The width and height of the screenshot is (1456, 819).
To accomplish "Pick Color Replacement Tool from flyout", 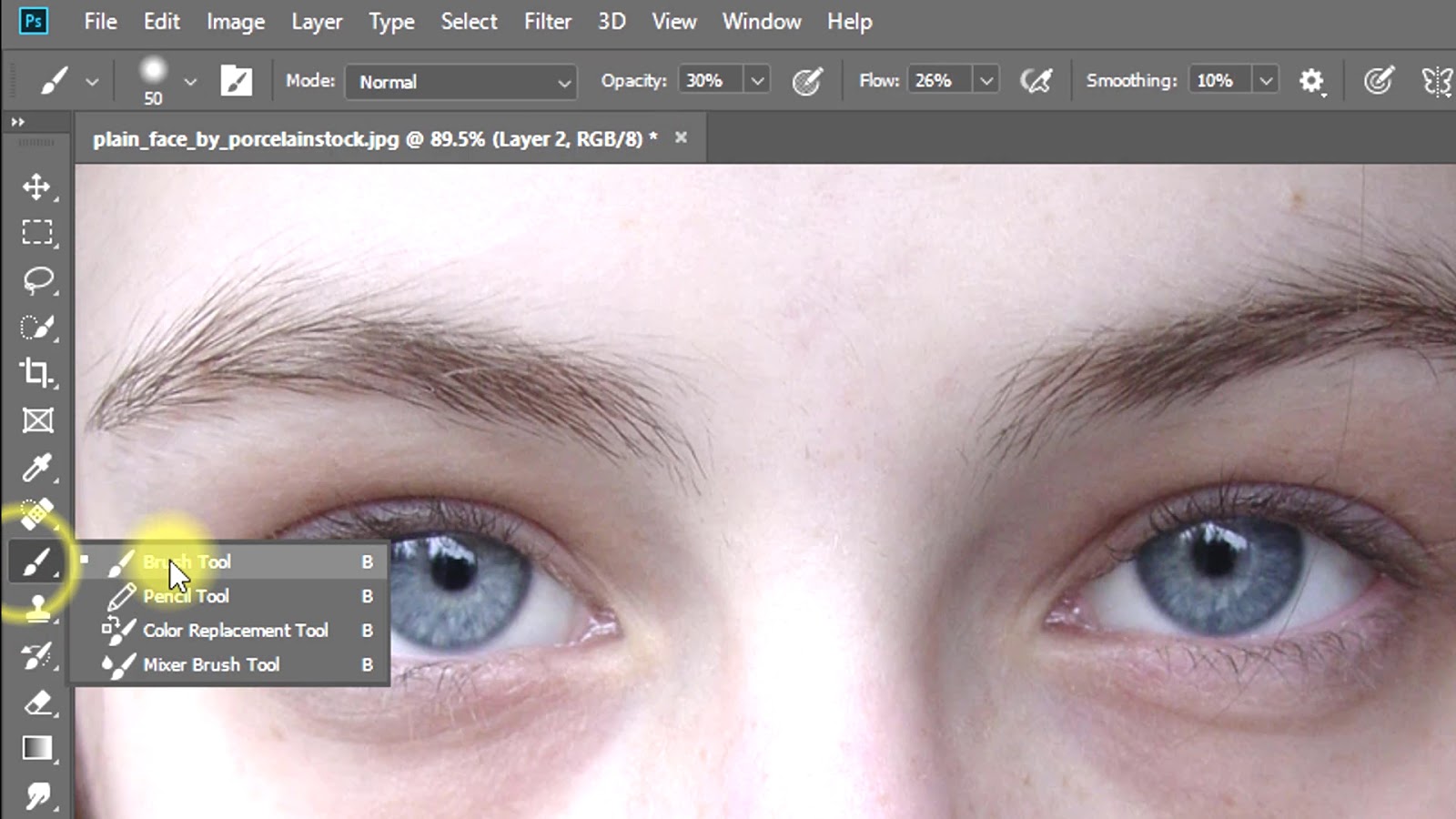I will [x=235, y=630].
